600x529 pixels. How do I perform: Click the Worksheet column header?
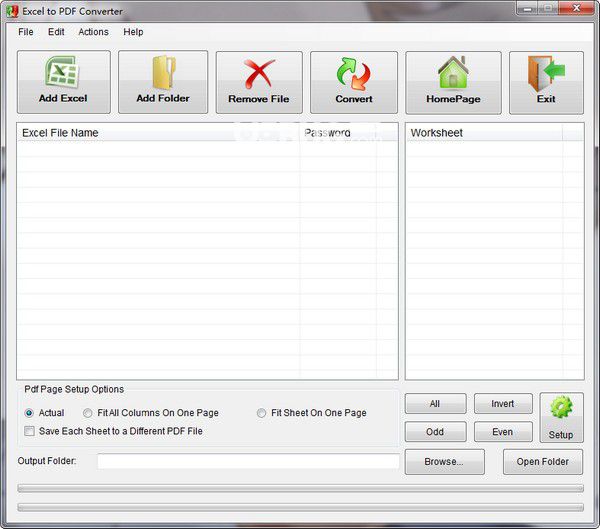click(x=484, y=133)
